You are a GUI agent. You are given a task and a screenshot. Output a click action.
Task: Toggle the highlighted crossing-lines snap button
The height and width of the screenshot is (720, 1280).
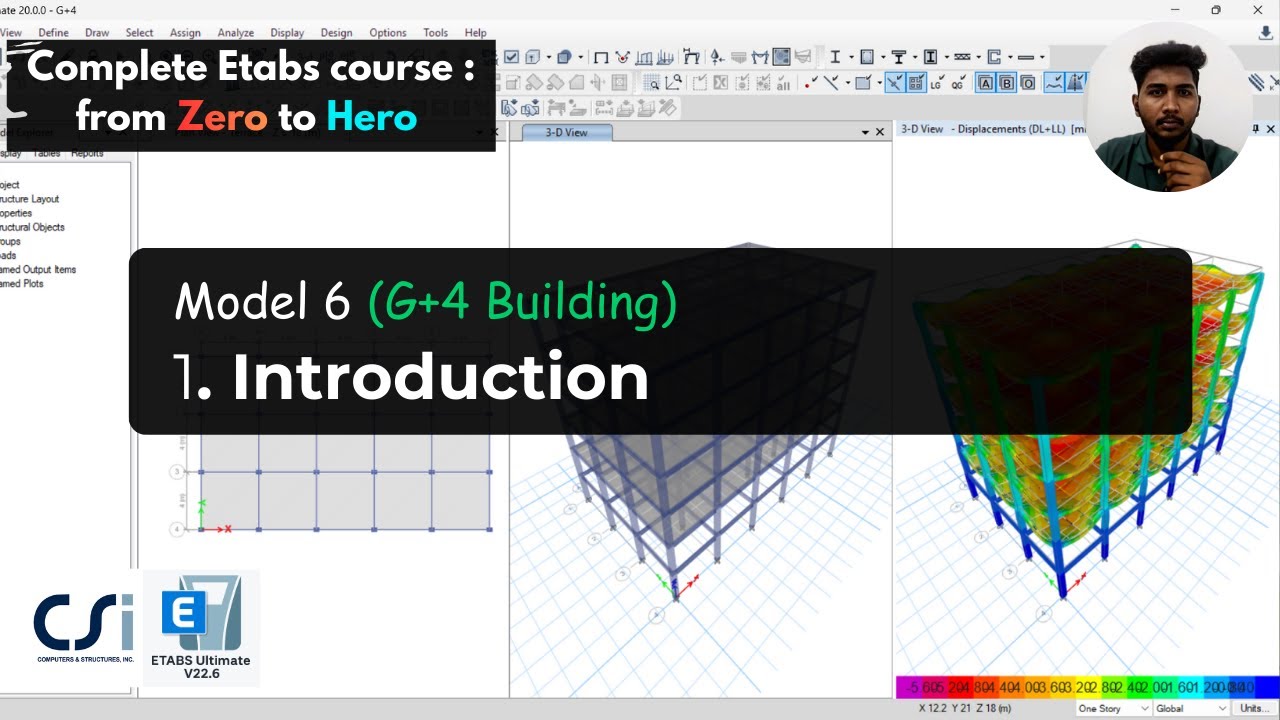point(895,83)
